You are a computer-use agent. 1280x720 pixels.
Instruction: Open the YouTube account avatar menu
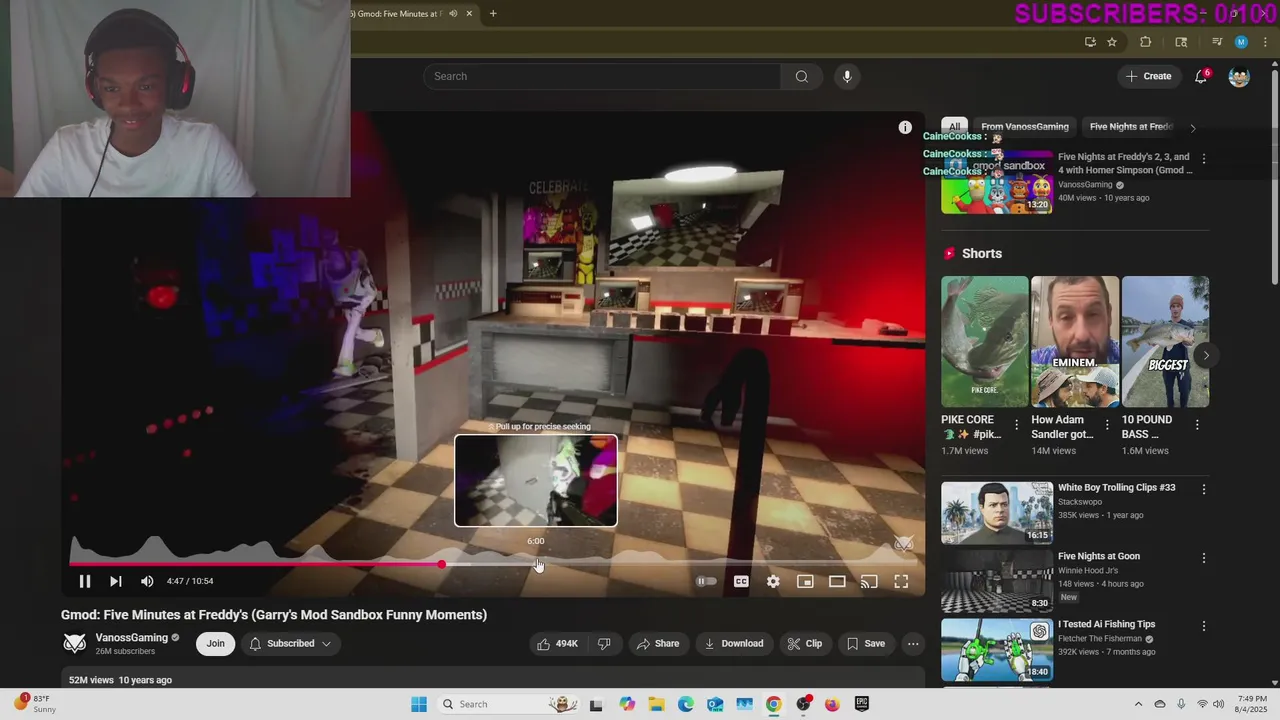click(1239, 76)
